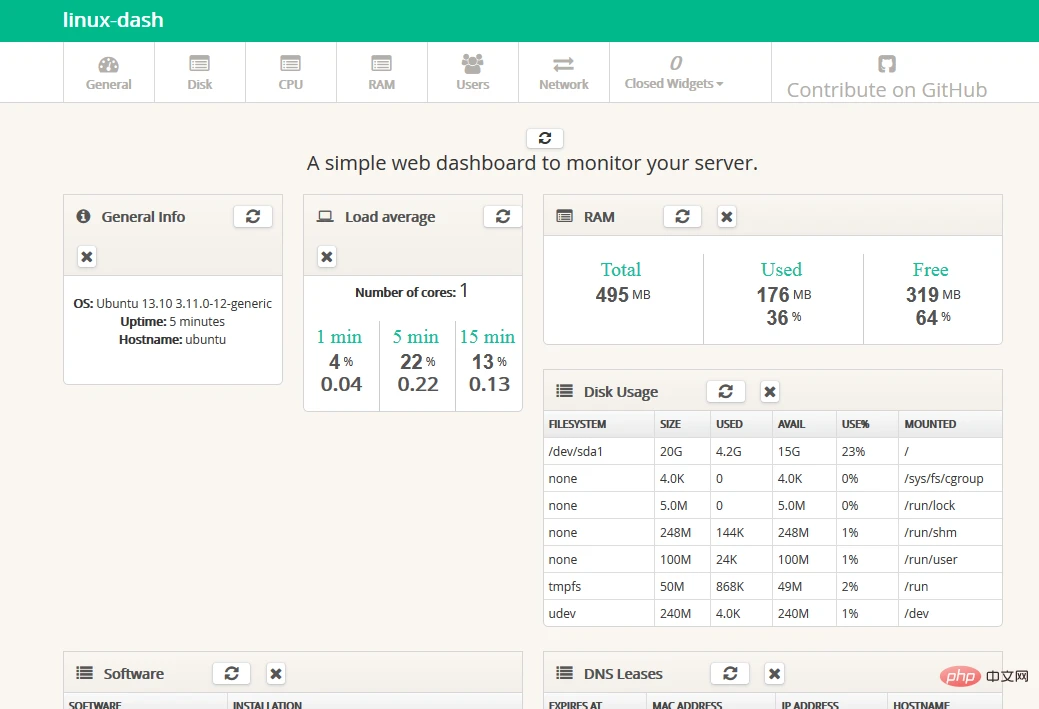Refresh the Load average widget
1039x709 pixels.
(x=503, y=217)
